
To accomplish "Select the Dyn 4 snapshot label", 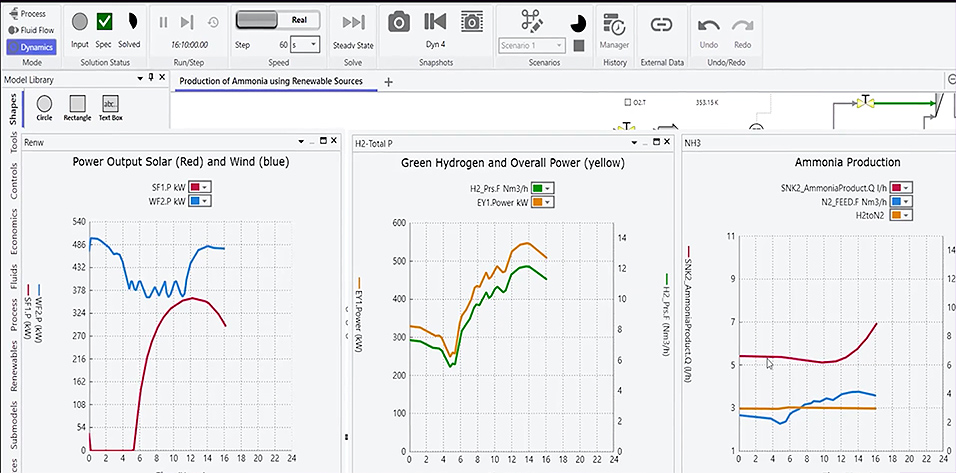I will point(435,44).
